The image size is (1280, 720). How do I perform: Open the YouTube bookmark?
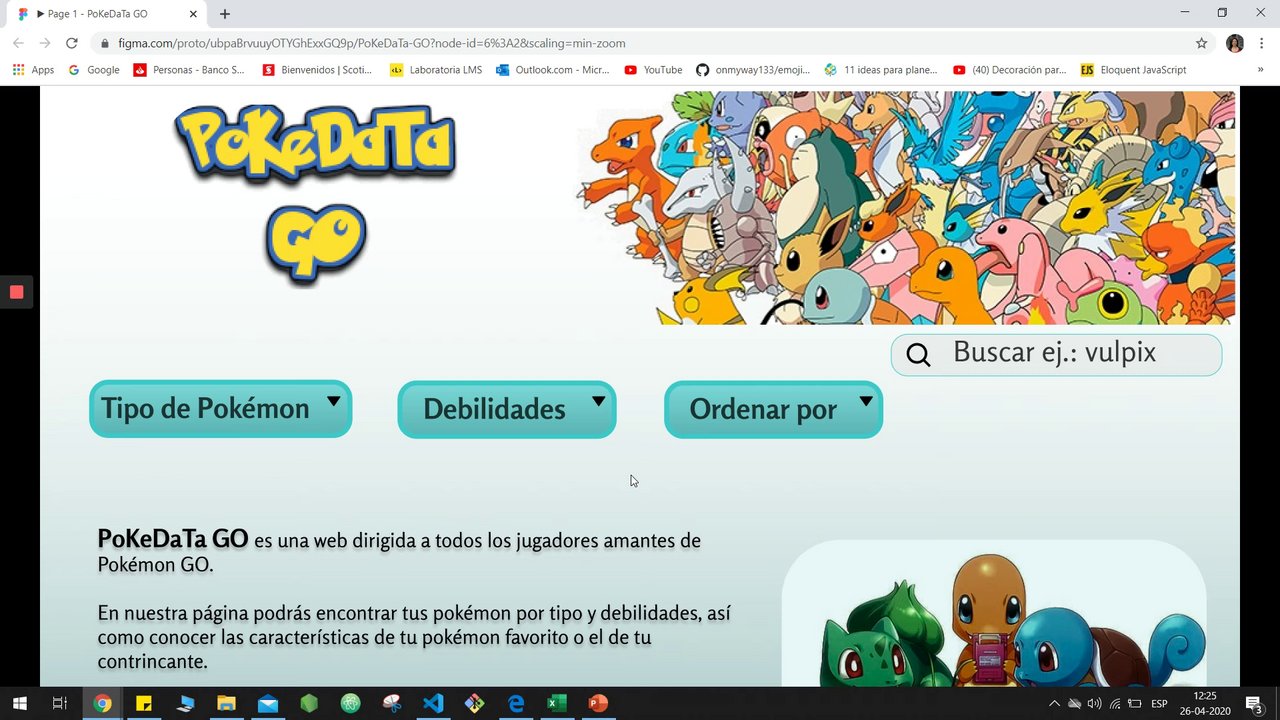(x=653, y=70)
